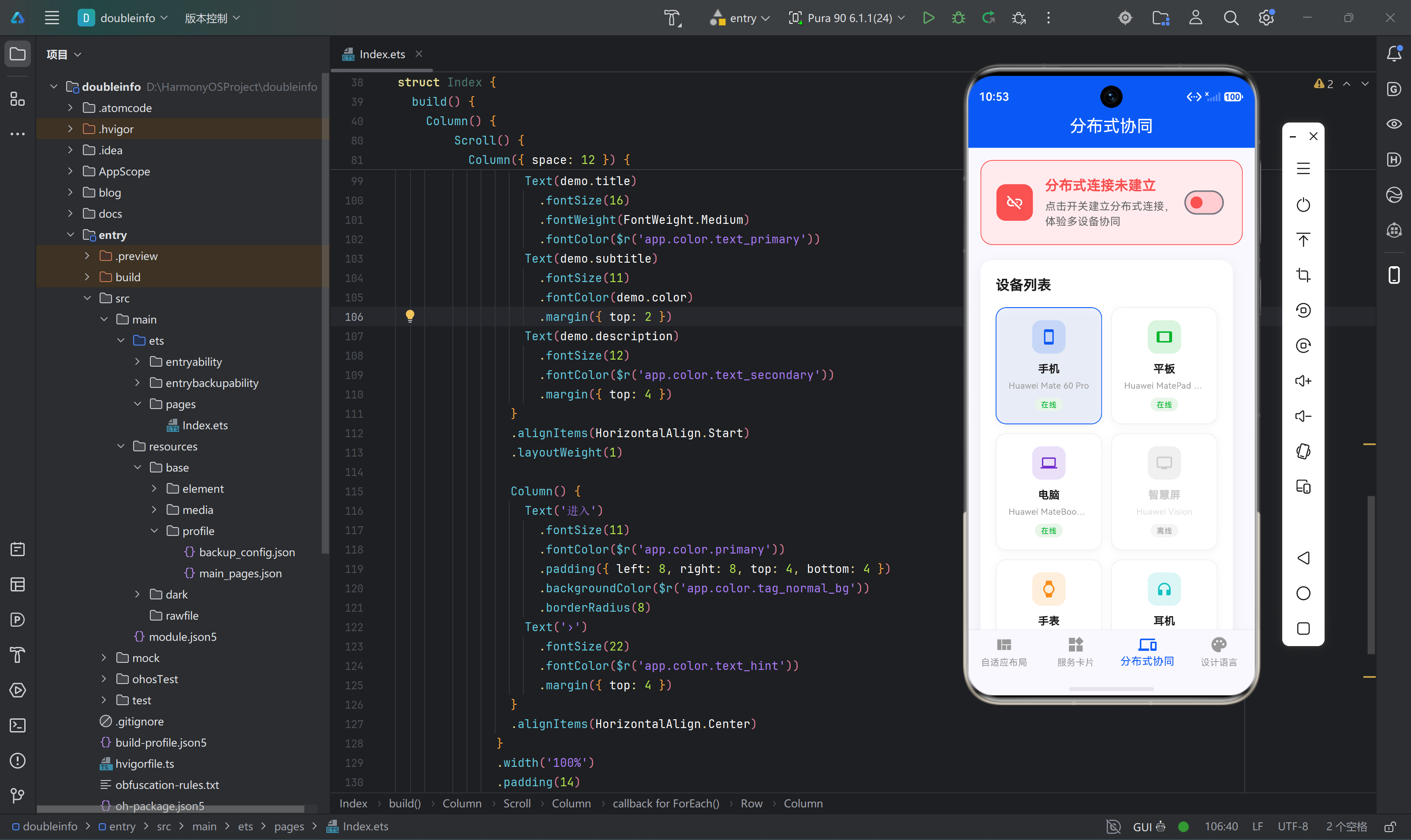Select the 分布式协同 bottom tab
Image resolution: width=1411 pixels, height=840 pixels.
(x=1147, y=652)
